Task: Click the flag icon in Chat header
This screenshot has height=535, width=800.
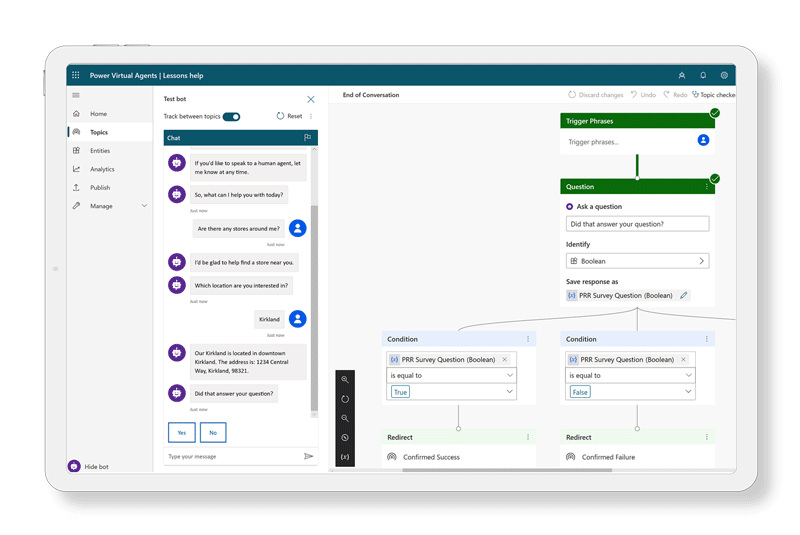Action: (308, 138)
